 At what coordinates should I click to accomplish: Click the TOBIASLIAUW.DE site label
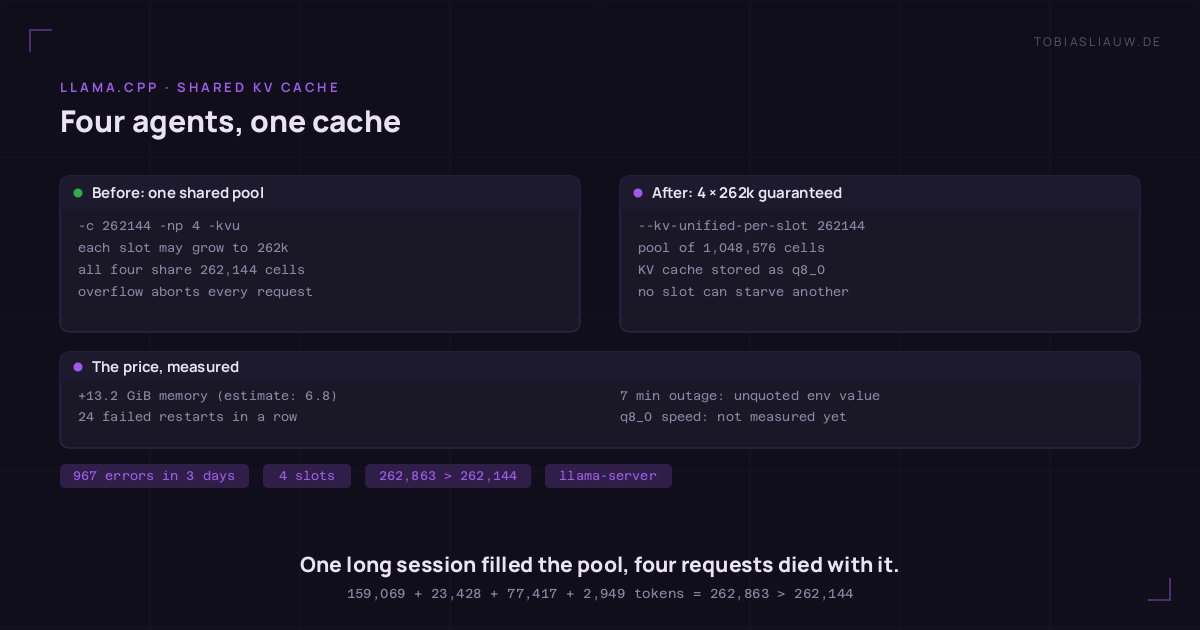(x=1097, y=41)
